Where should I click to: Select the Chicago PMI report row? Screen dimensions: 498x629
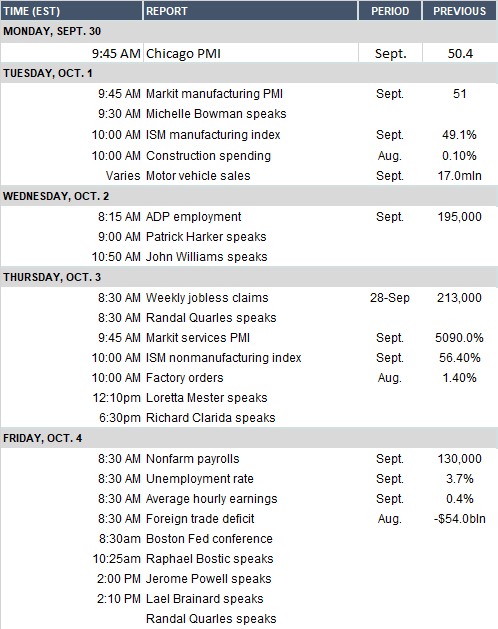pyautogui.click(x=249, y=53)
